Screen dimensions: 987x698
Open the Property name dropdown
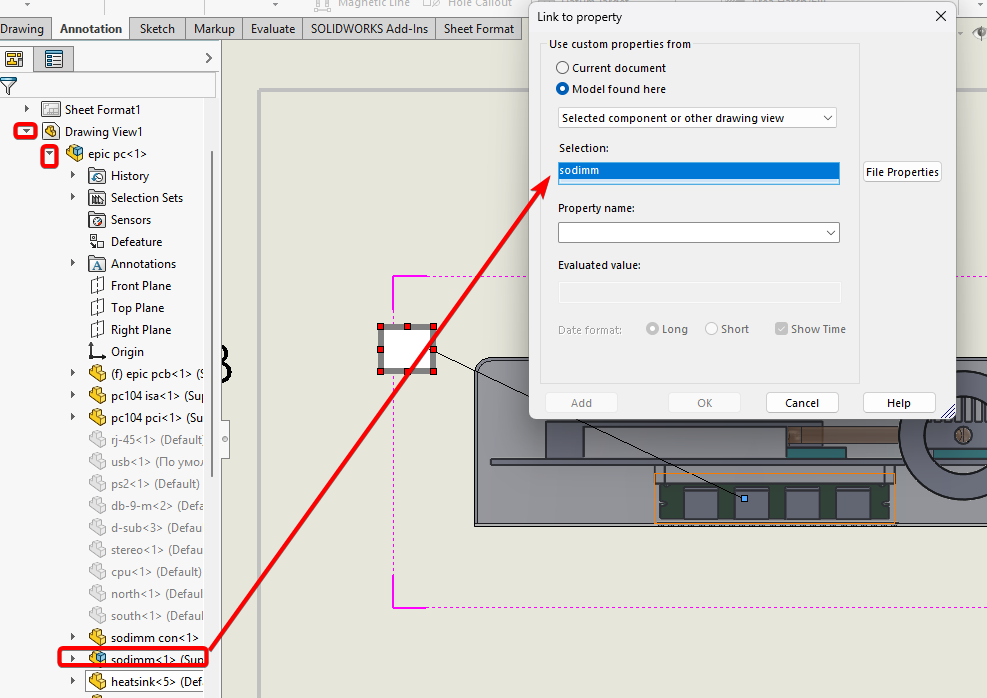[x=699, y=232]
